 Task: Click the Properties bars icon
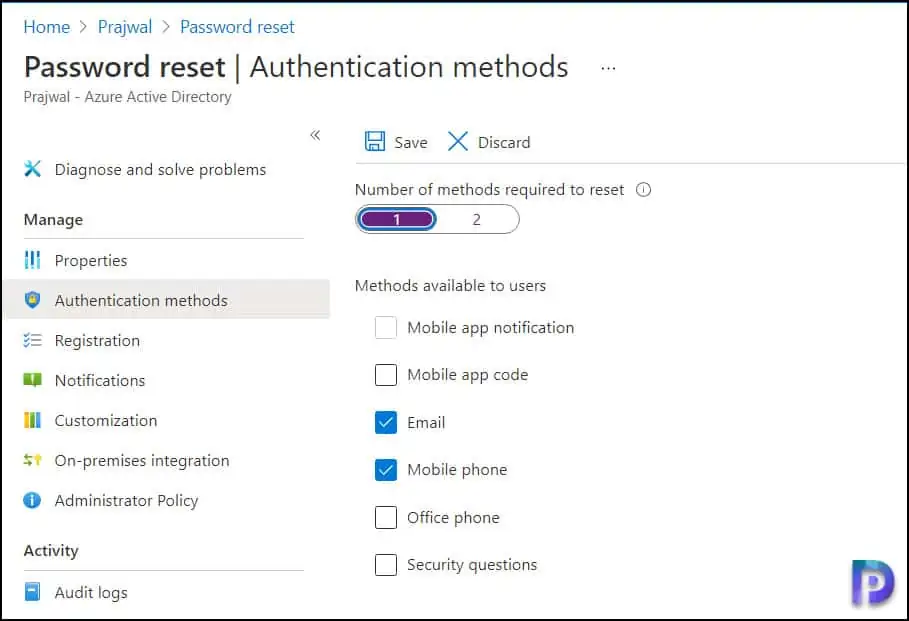[x=32, y=260]
